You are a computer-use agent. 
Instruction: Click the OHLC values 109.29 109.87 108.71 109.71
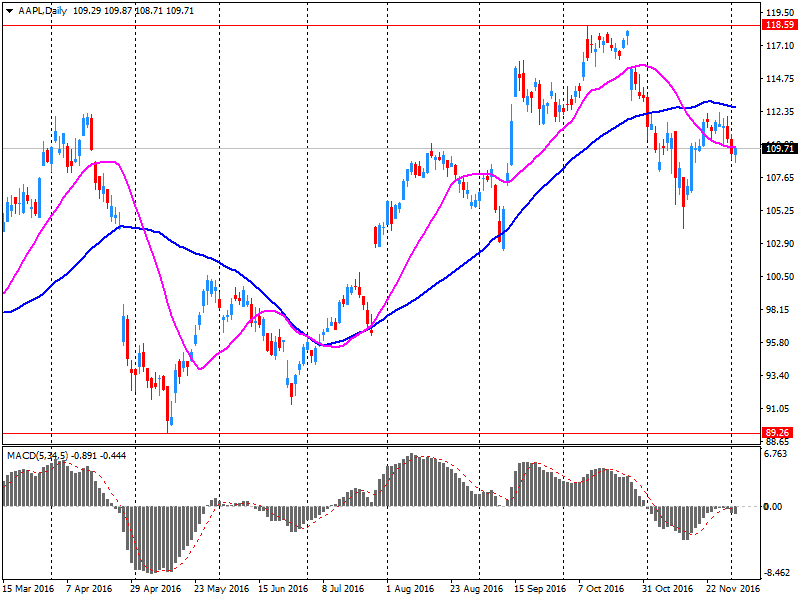pos(134,11)
